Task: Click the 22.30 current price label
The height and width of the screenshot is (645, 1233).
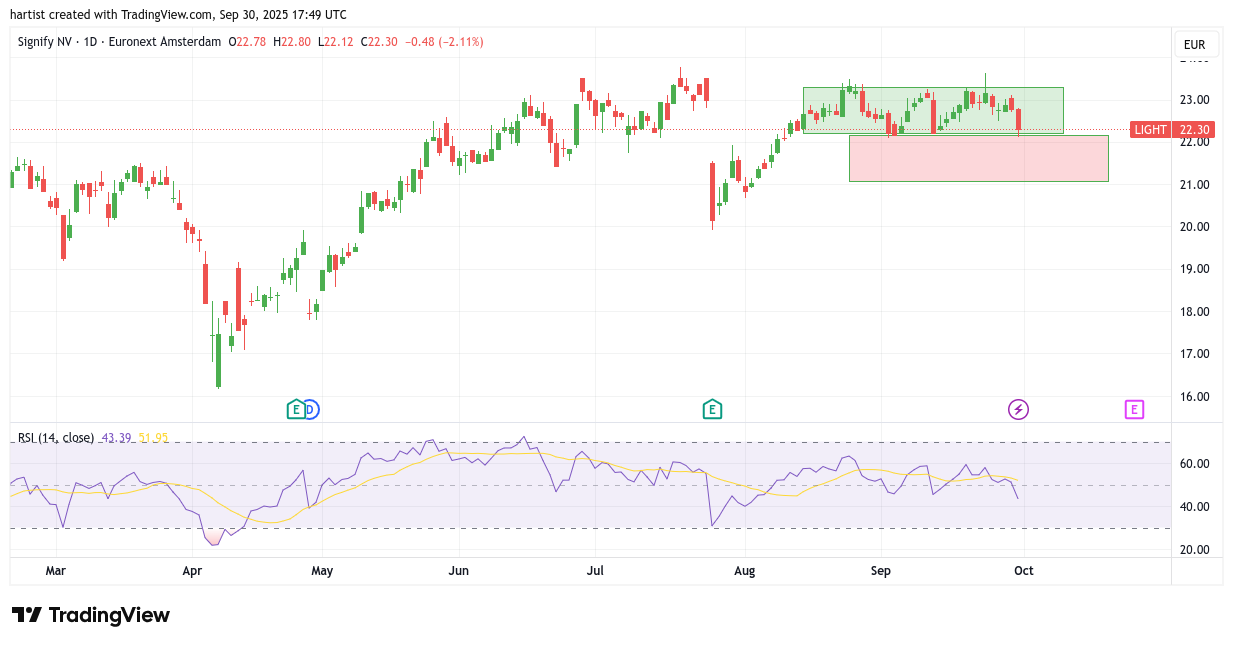Action: click(1194, 129)
